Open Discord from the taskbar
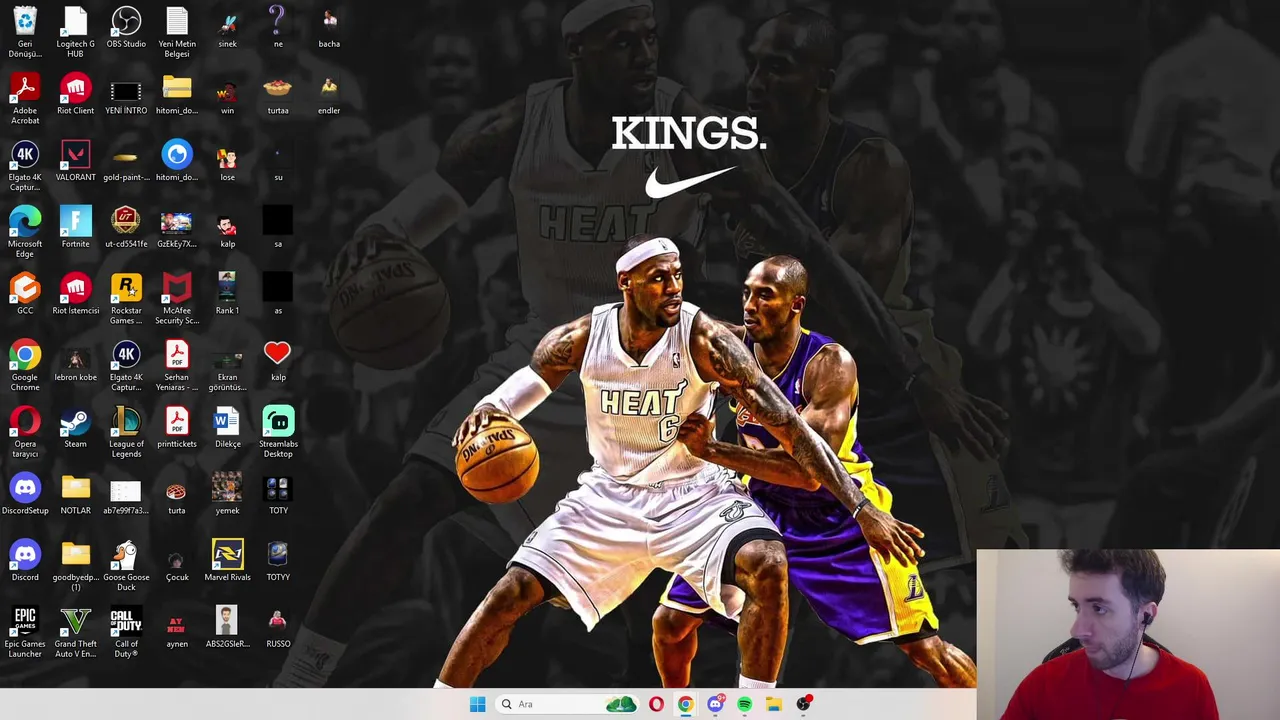 [715, 704]
